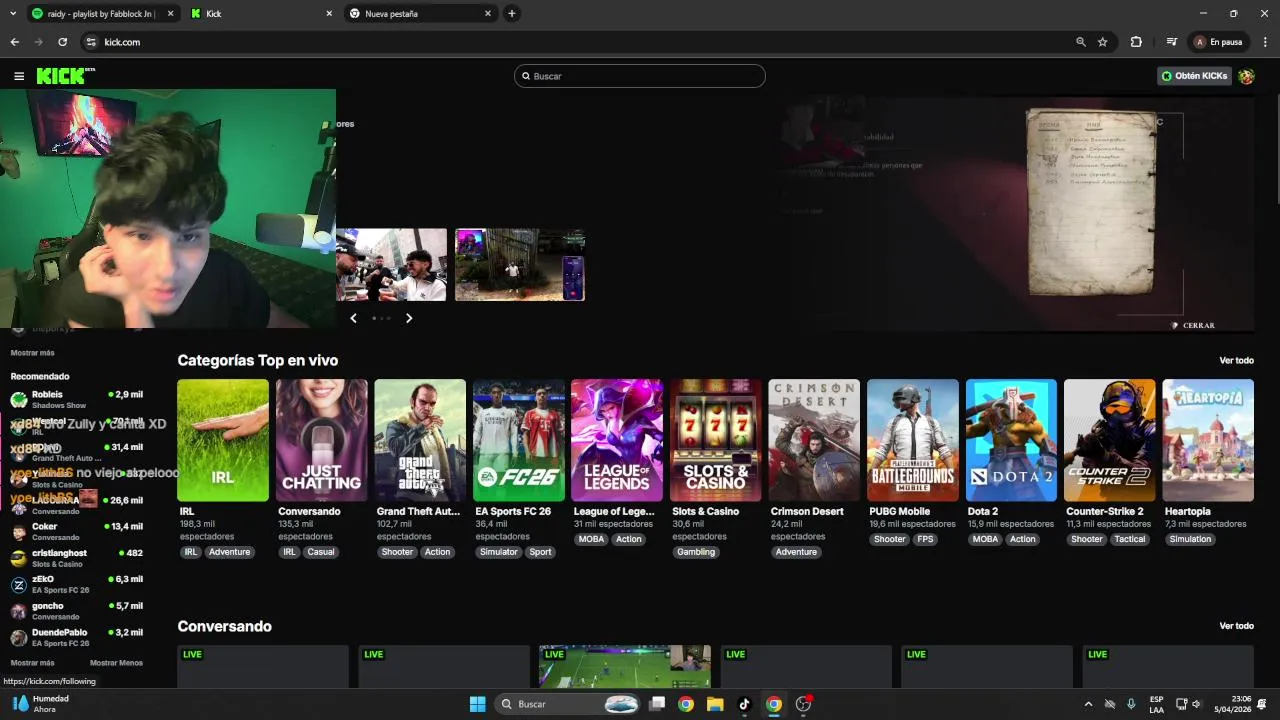Switch to the Nueva pestaña browser tab
This screenshot has width=1280, height=720.
(x=420, y=14)
